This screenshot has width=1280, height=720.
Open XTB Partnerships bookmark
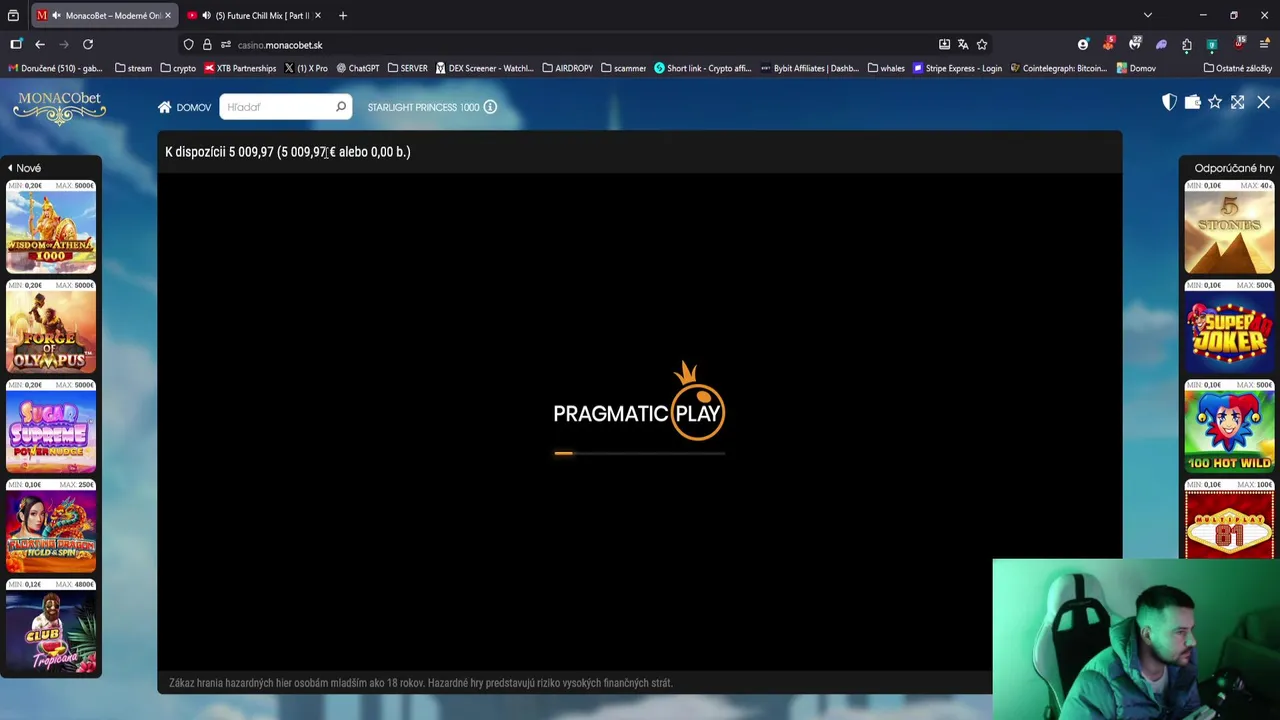click(x=240, y=68)
